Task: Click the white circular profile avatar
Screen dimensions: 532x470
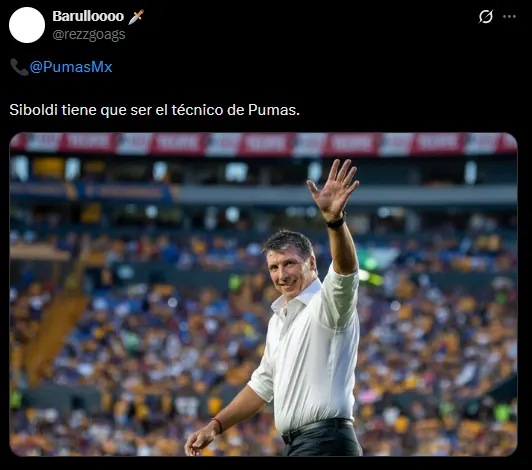Action: [27, 25]
